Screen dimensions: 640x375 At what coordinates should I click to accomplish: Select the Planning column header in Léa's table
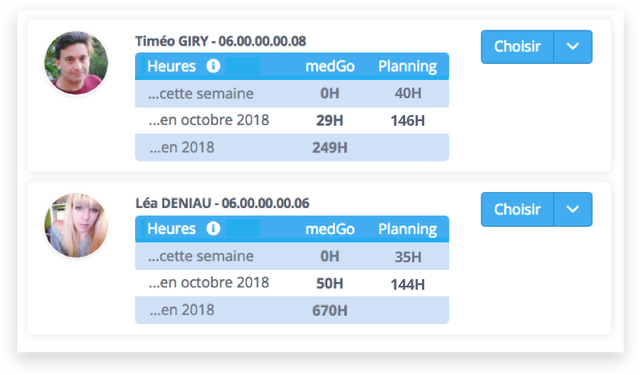point(407,229)
